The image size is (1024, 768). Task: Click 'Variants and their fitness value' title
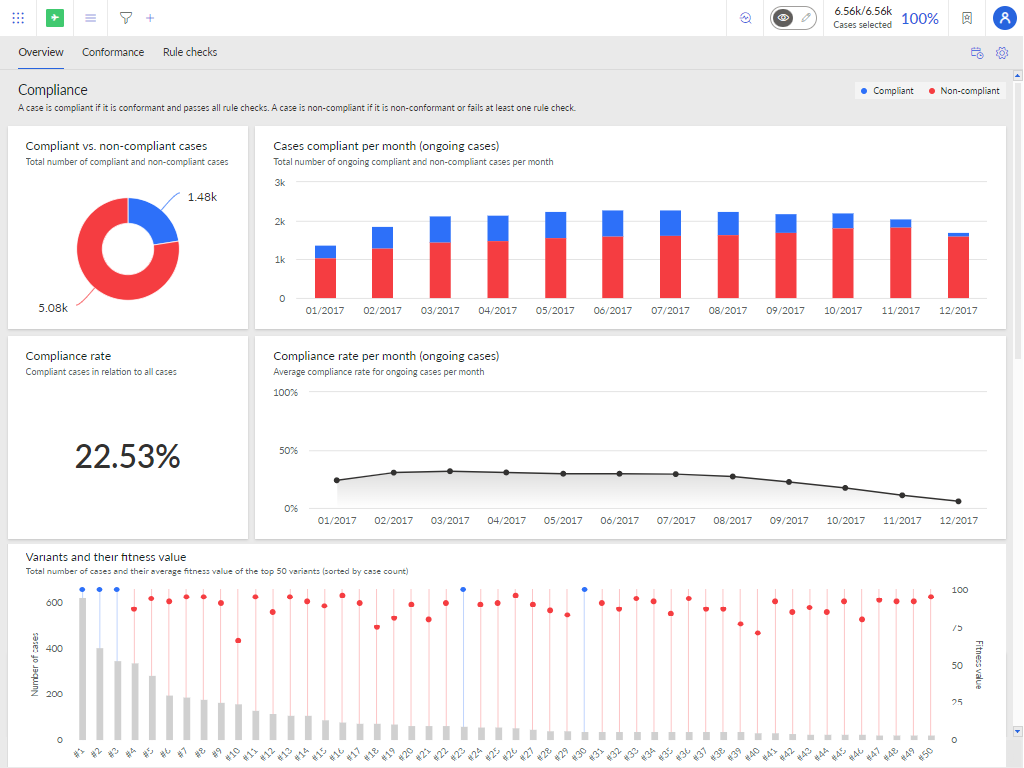tap(106, 557)
